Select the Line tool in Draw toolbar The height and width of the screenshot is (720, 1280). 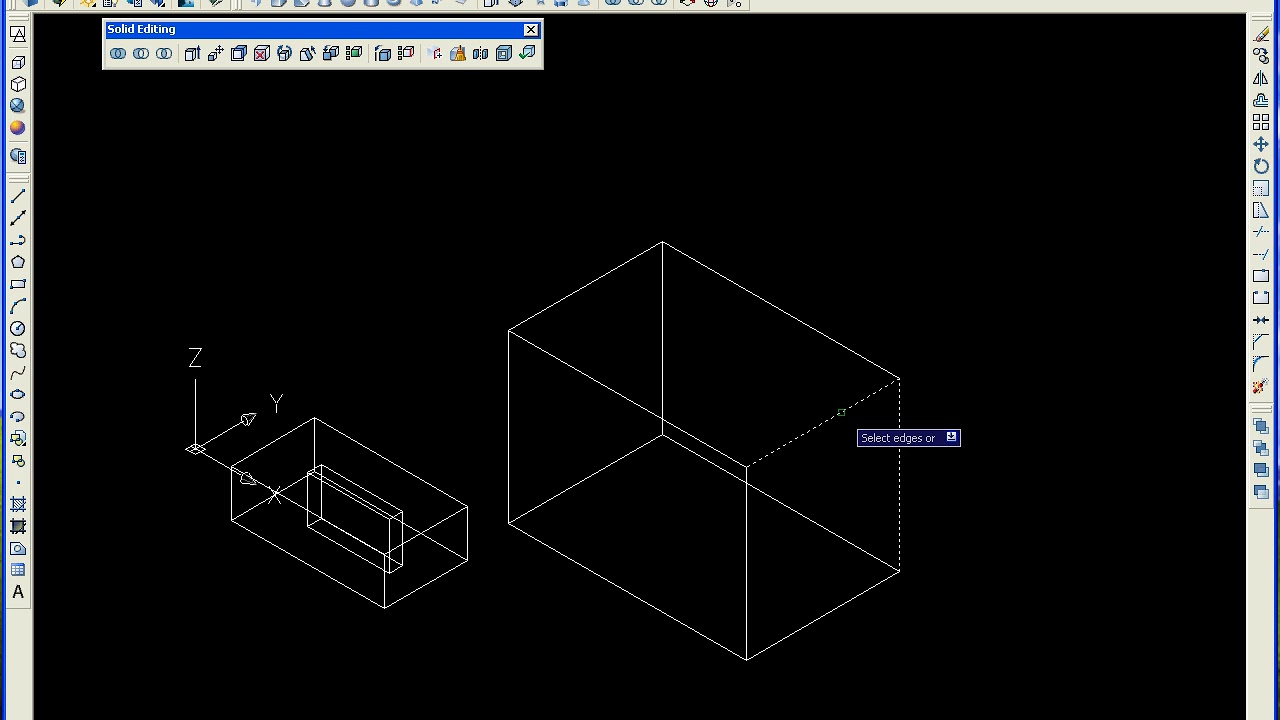[18, 196]
